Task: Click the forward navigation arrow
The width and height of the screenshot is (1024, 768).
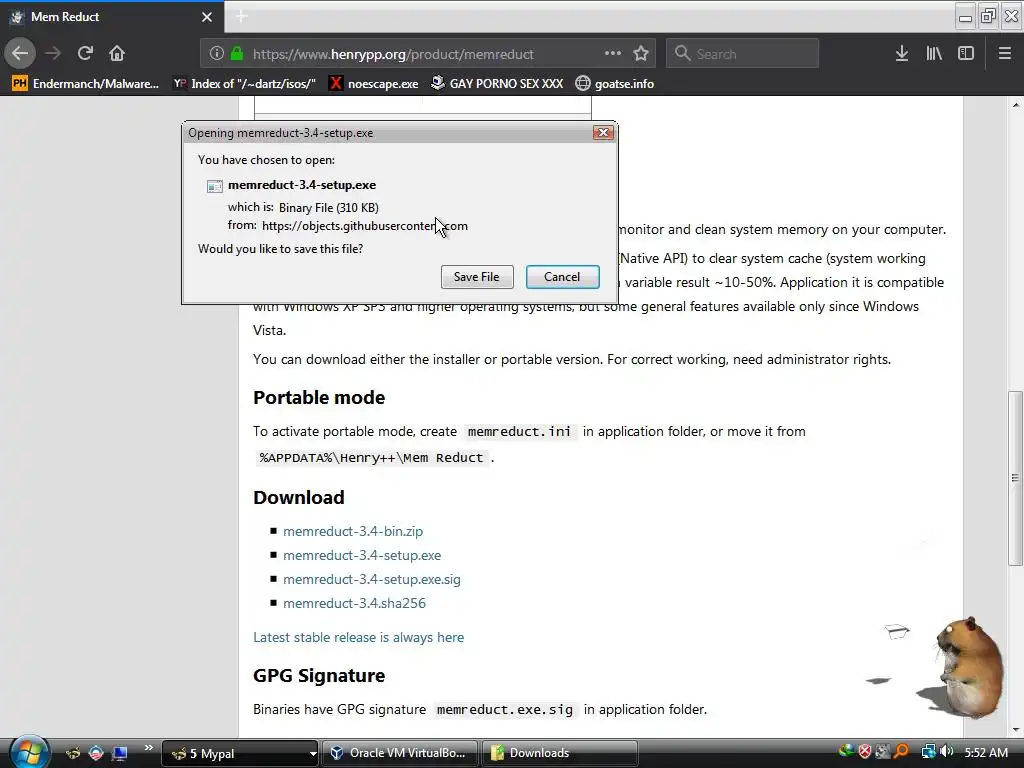Action: pyautogui.click(x=53, y=54)
